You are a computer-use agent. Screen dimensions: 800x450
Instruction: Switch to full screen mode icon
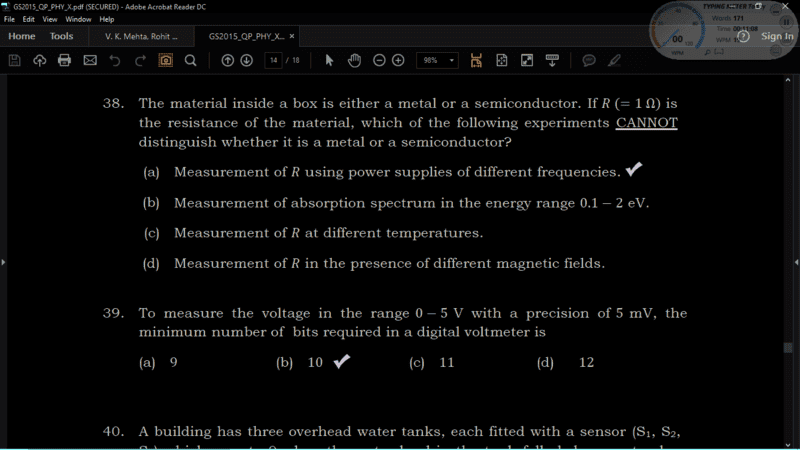point(527,60)
